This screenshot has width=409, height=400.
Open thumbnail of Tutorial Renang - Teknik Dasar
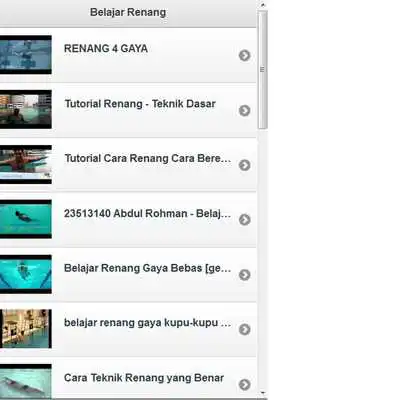point(26,109)
